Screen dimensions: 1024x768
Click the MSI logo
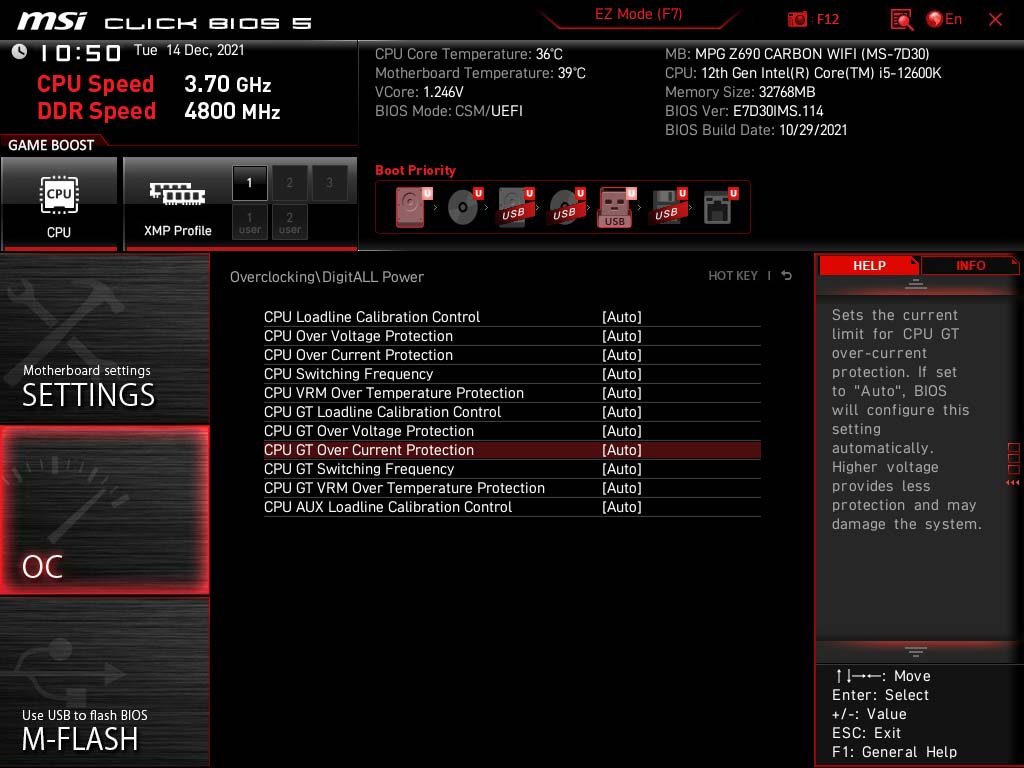(52, 21)
